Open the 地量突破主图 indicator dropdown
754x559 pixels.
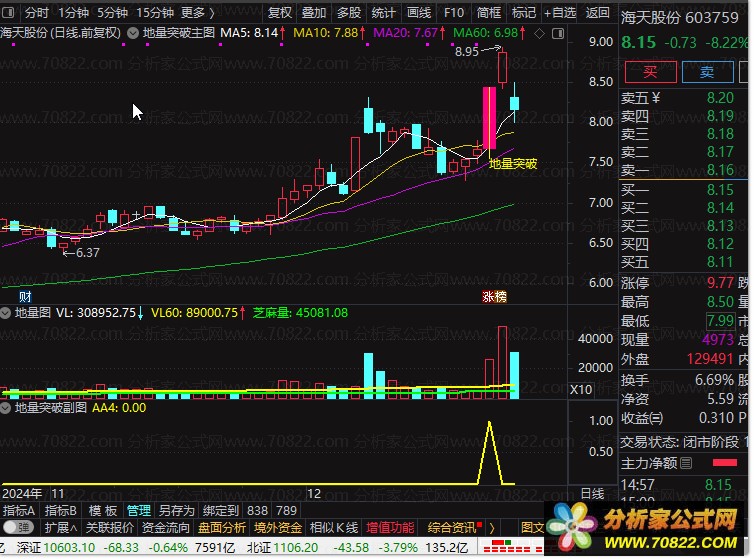(x=133, y=33)
